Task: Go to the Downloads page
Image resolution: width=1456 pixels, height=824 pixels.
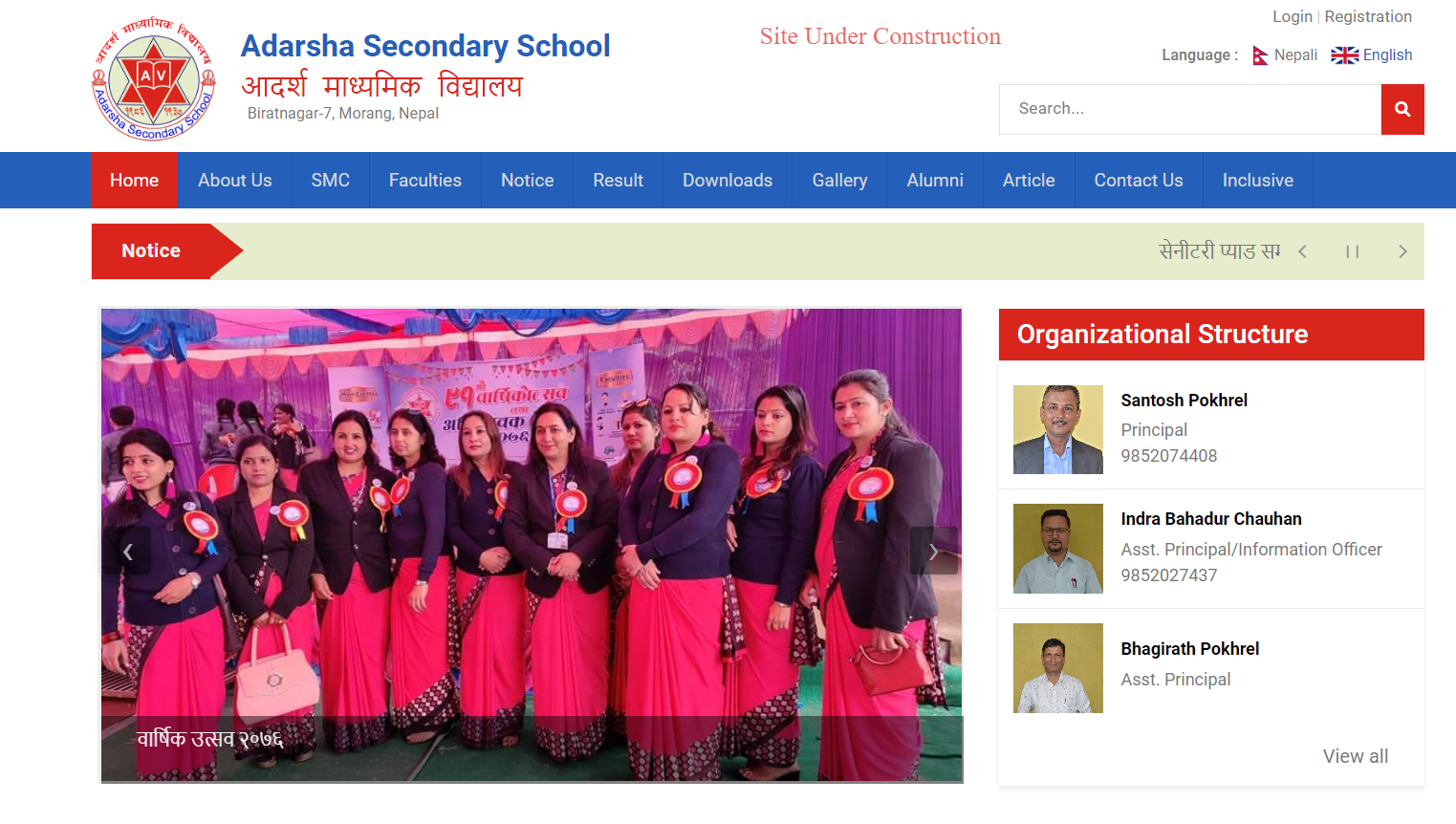Action: coord(728,180)
